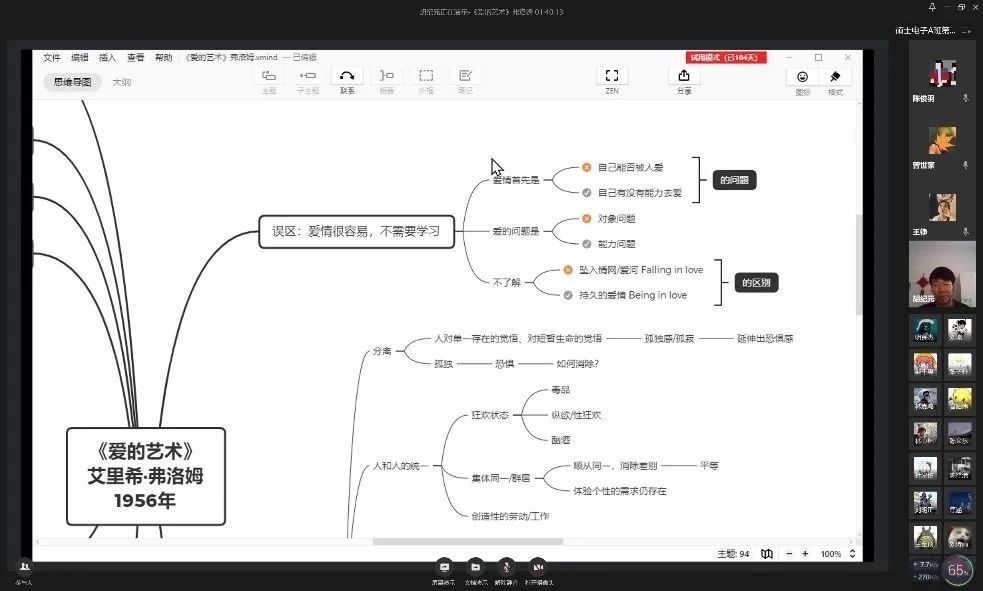Click the zoom in plus button

pos(806,553)
